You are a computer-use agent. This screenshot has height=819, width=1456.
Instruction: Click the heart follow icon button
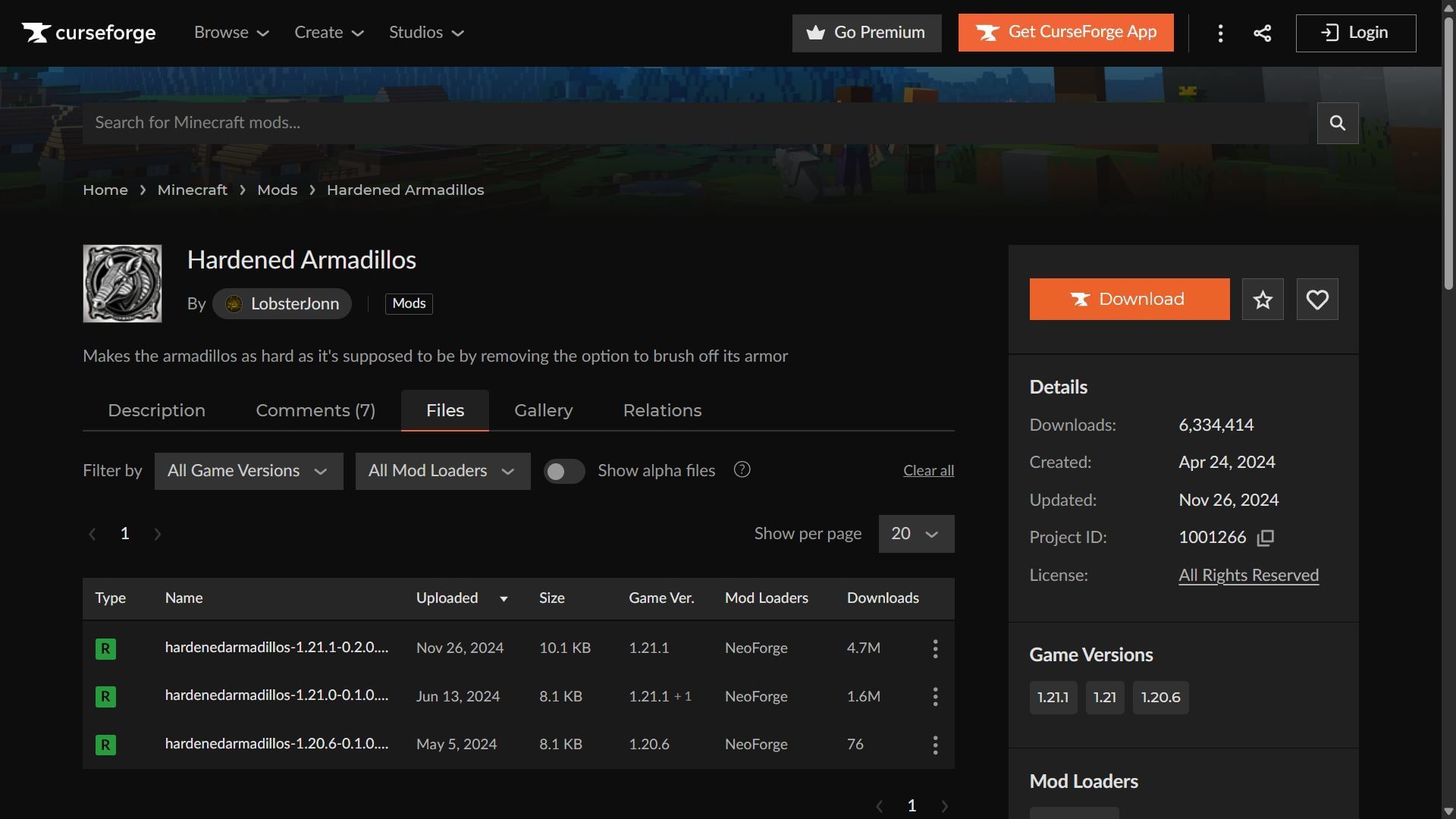point(1317,299)
